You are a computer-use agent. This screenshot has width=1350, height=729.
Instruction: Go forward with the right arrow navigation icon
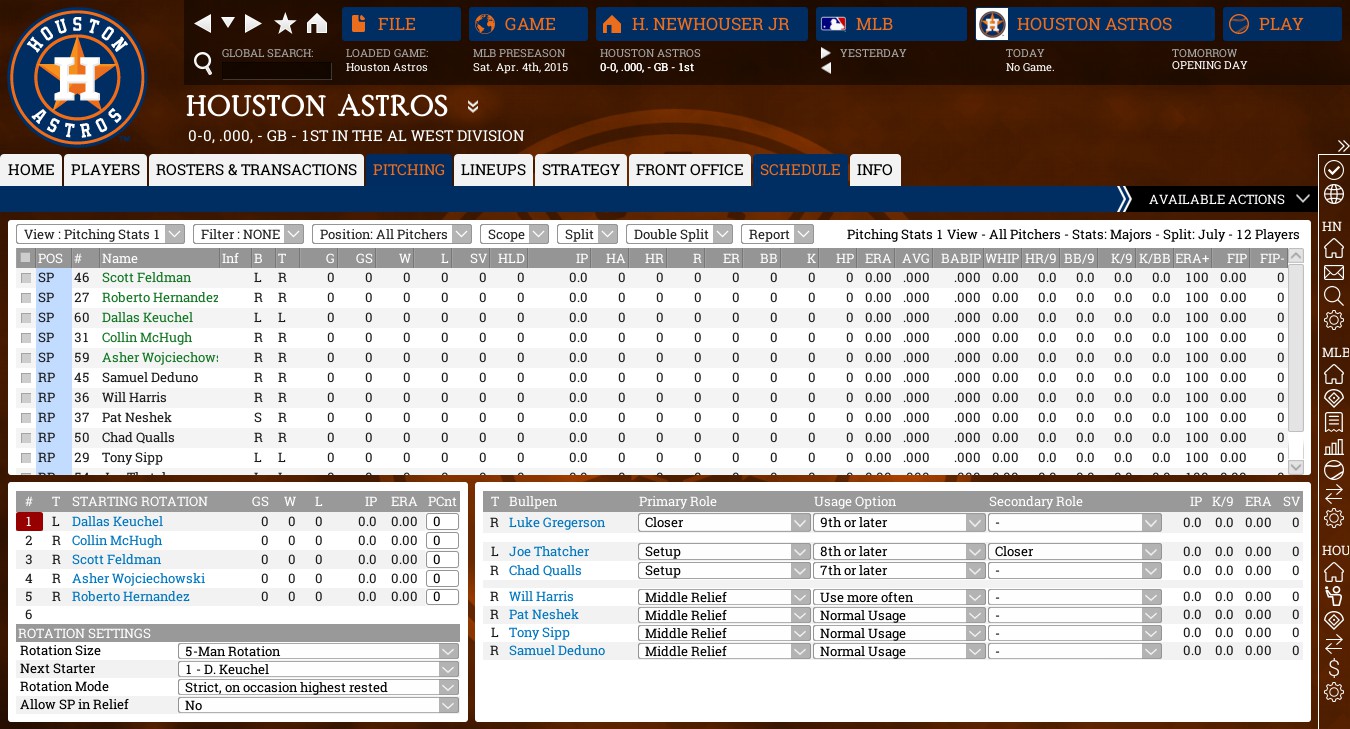point(253,23)
